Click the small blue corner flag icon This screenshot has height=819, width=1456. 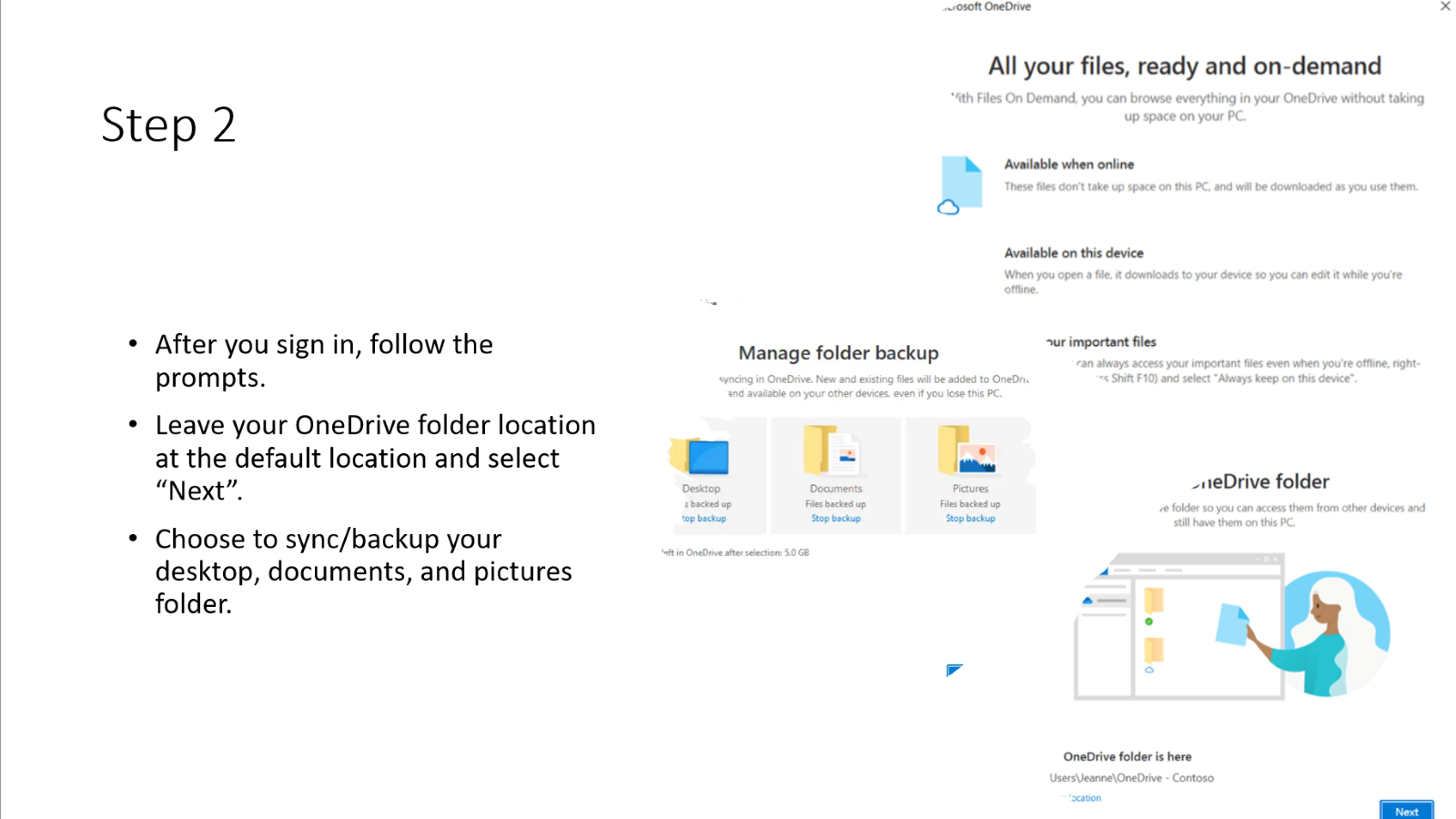[953, 671]
